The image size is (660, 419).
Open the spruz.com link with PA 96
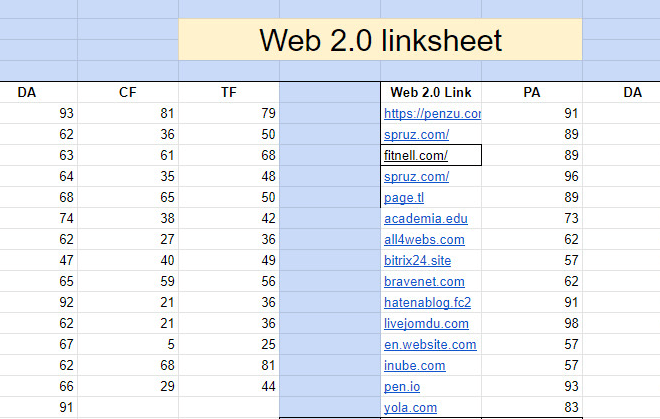(416, 176)
